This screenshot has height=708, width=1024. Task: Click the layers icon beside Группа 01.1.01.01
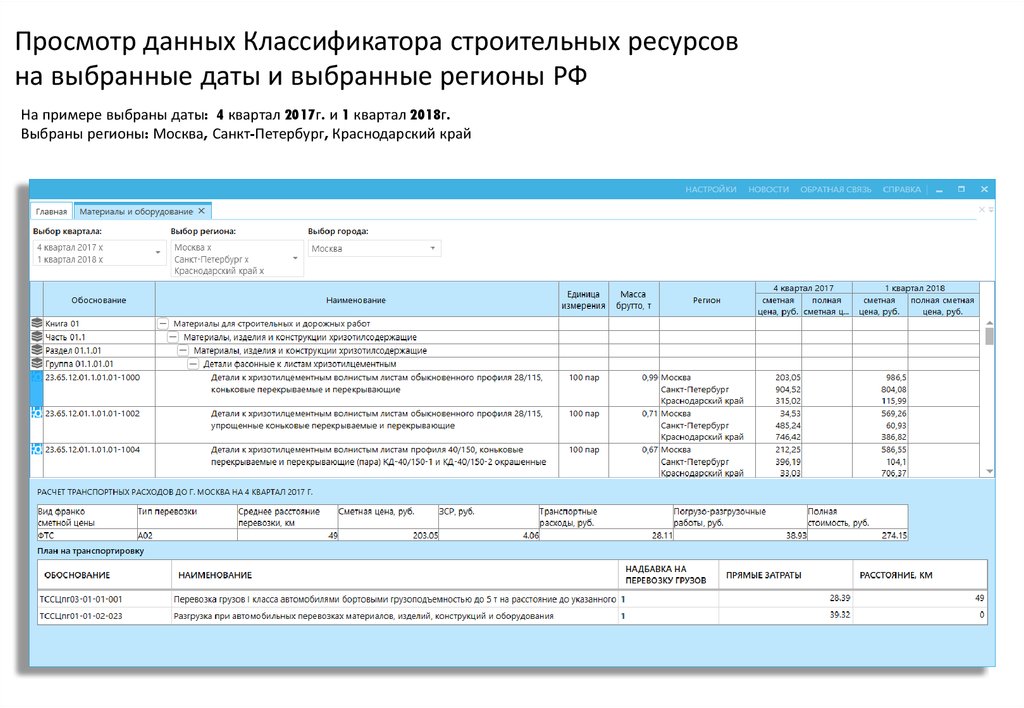pyautogui.click(x=37, y=364)
